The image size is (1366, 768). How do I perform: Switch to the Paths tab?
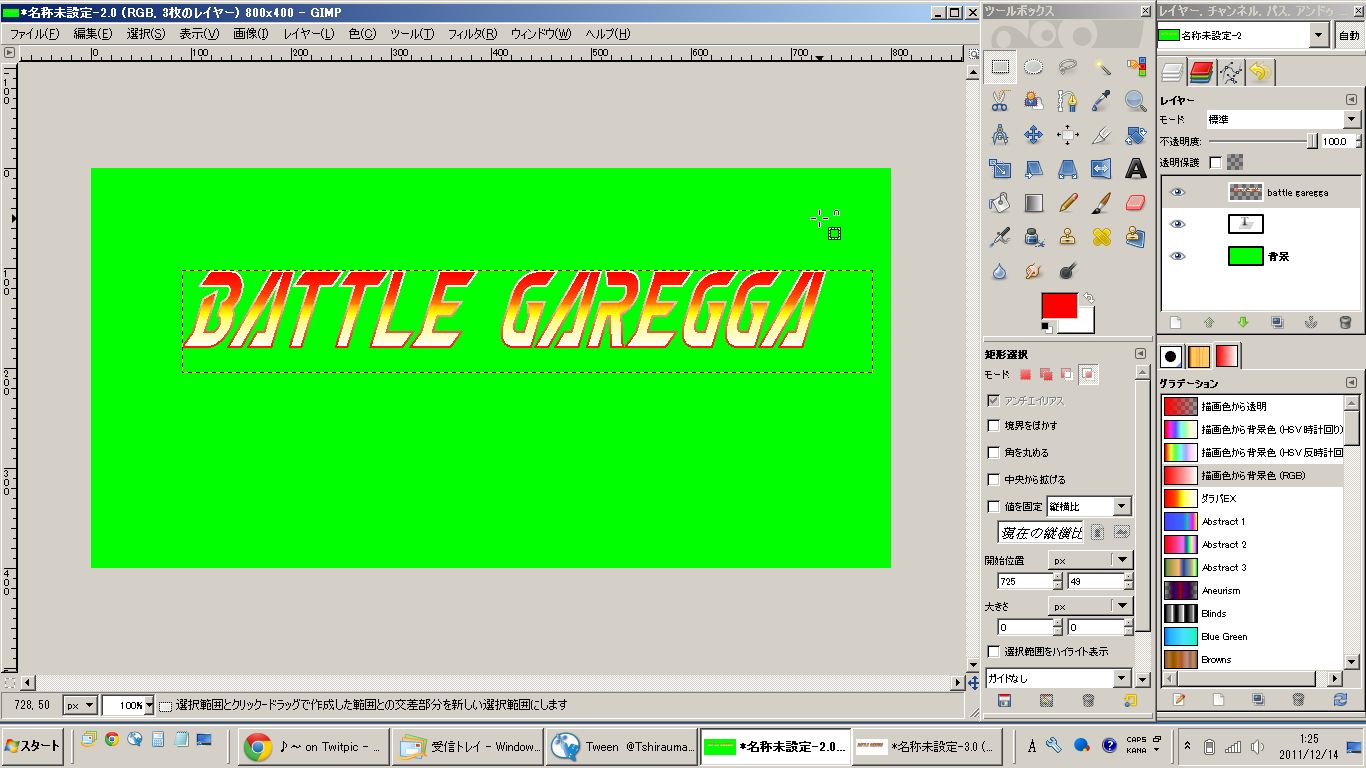point(1230,72)
